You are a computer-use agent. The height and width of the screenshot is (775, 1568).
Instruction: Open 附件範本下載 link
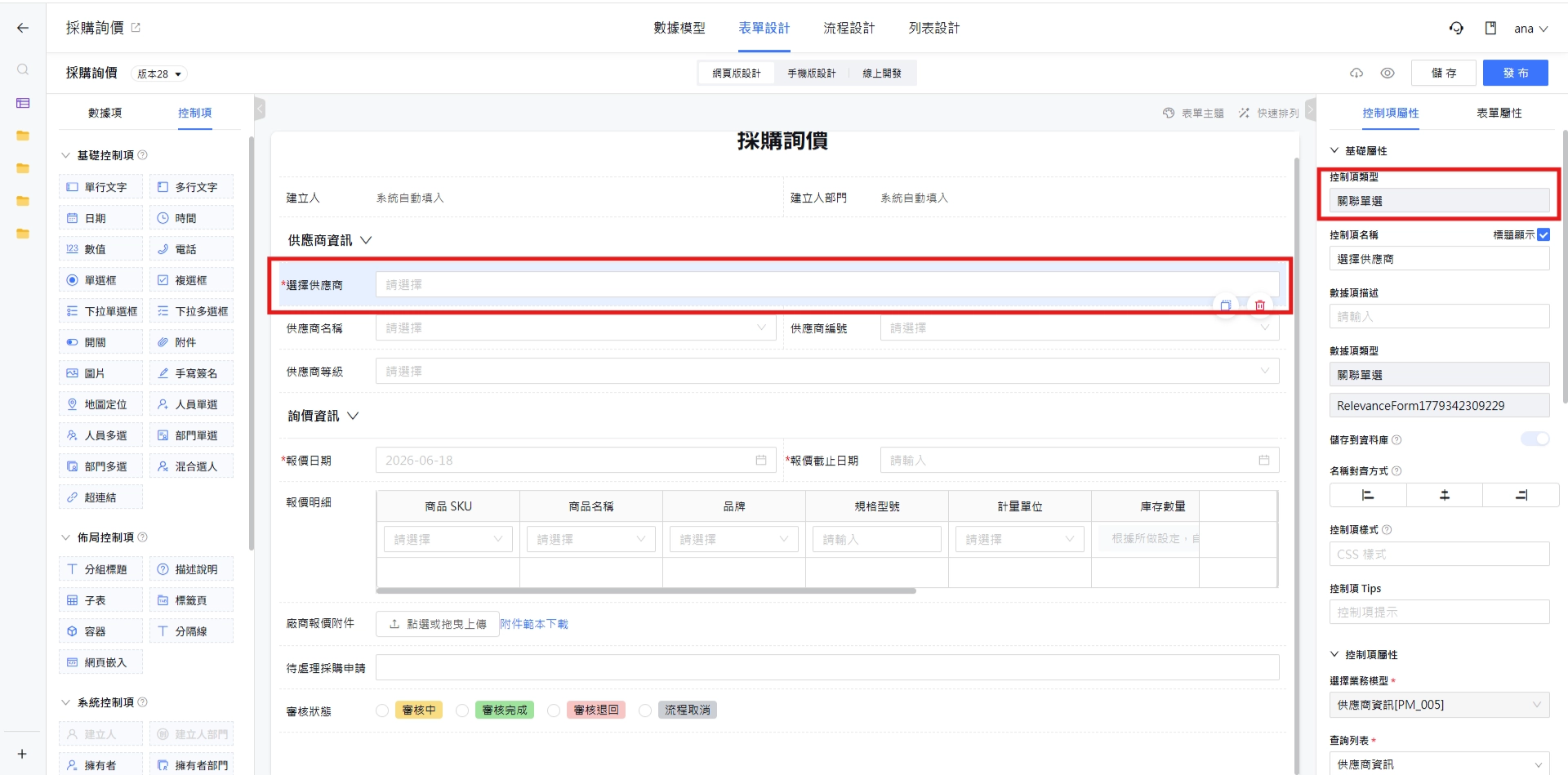click(x=534, y=624)
